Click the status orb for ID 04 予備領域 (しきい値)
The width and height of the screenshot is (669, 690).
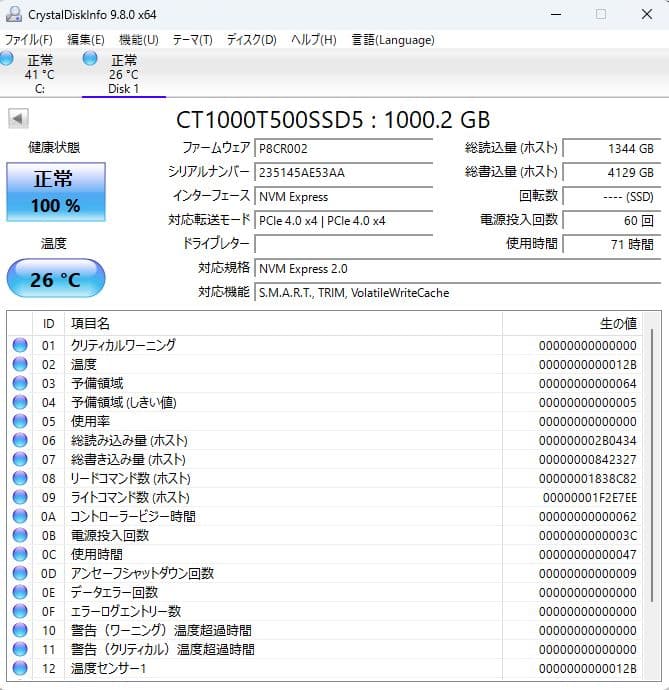(20, 402)
